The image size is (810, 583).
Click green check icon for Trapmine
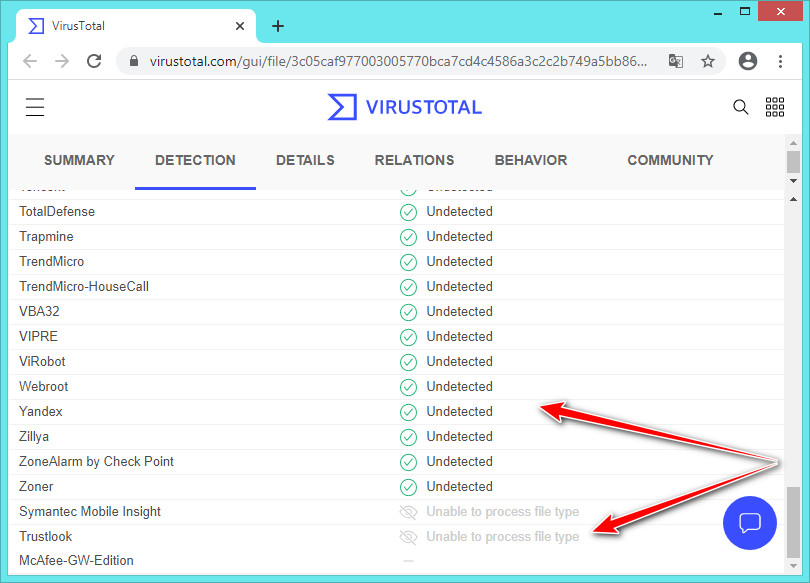pos(408,237)
